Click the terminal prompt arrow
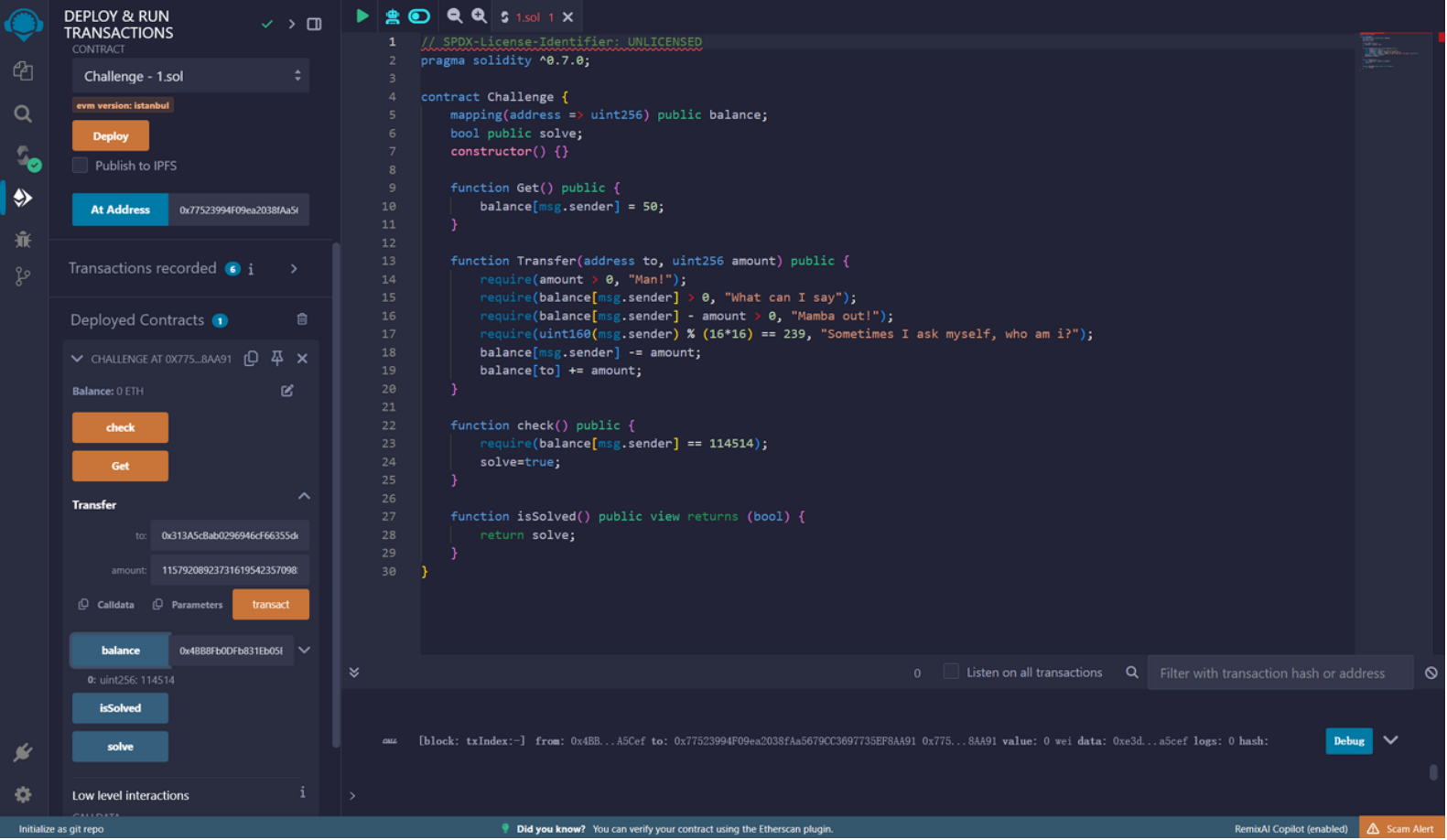The height and width of the screenshot is (840, 1447). click(x=353, y=797)
